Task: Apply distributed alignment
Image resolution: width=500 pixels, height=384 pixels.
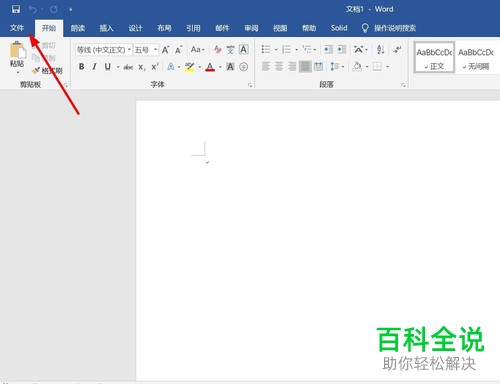Action: (x=319, y=67)
